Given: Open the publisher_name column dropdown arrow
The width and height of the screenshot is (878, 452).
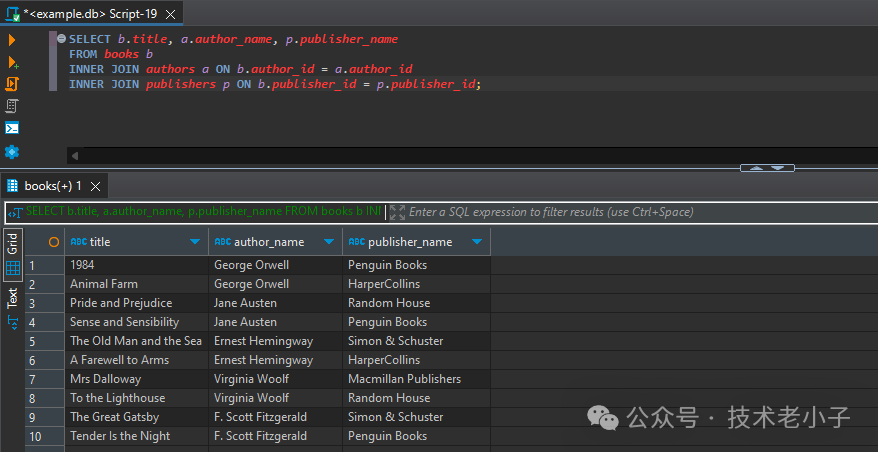Looking at the screenshot, I should click(477, 242).
